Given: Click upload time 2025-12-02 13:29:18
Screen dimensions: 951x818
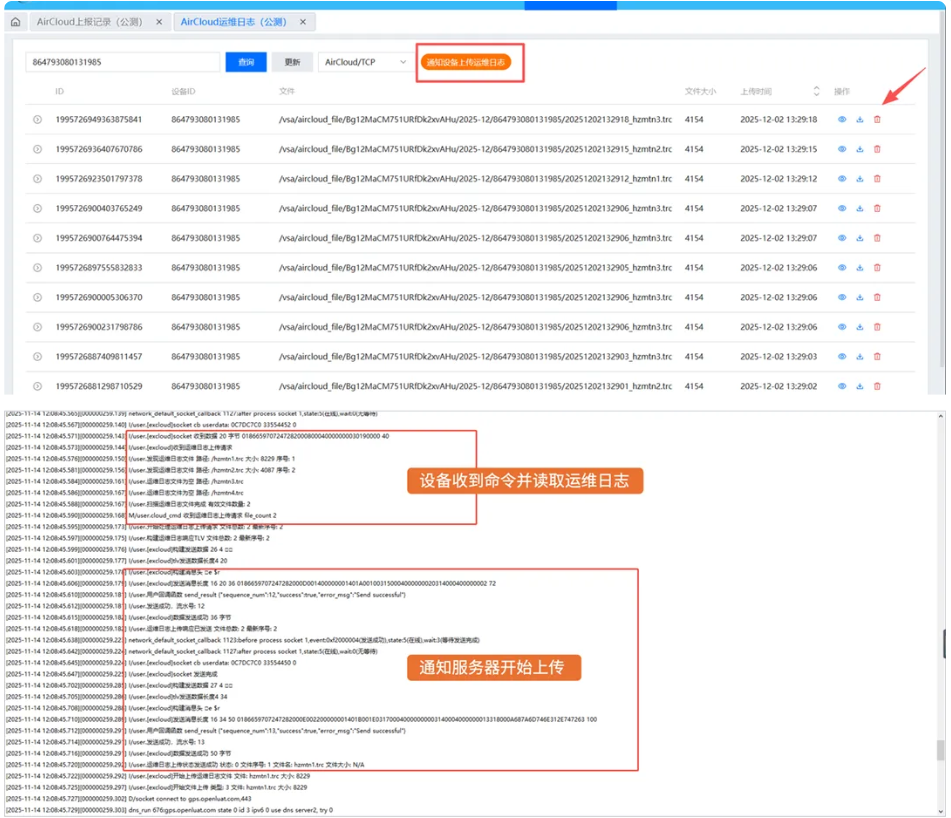Looking at the screenshot, I should (x=778, y=119).
